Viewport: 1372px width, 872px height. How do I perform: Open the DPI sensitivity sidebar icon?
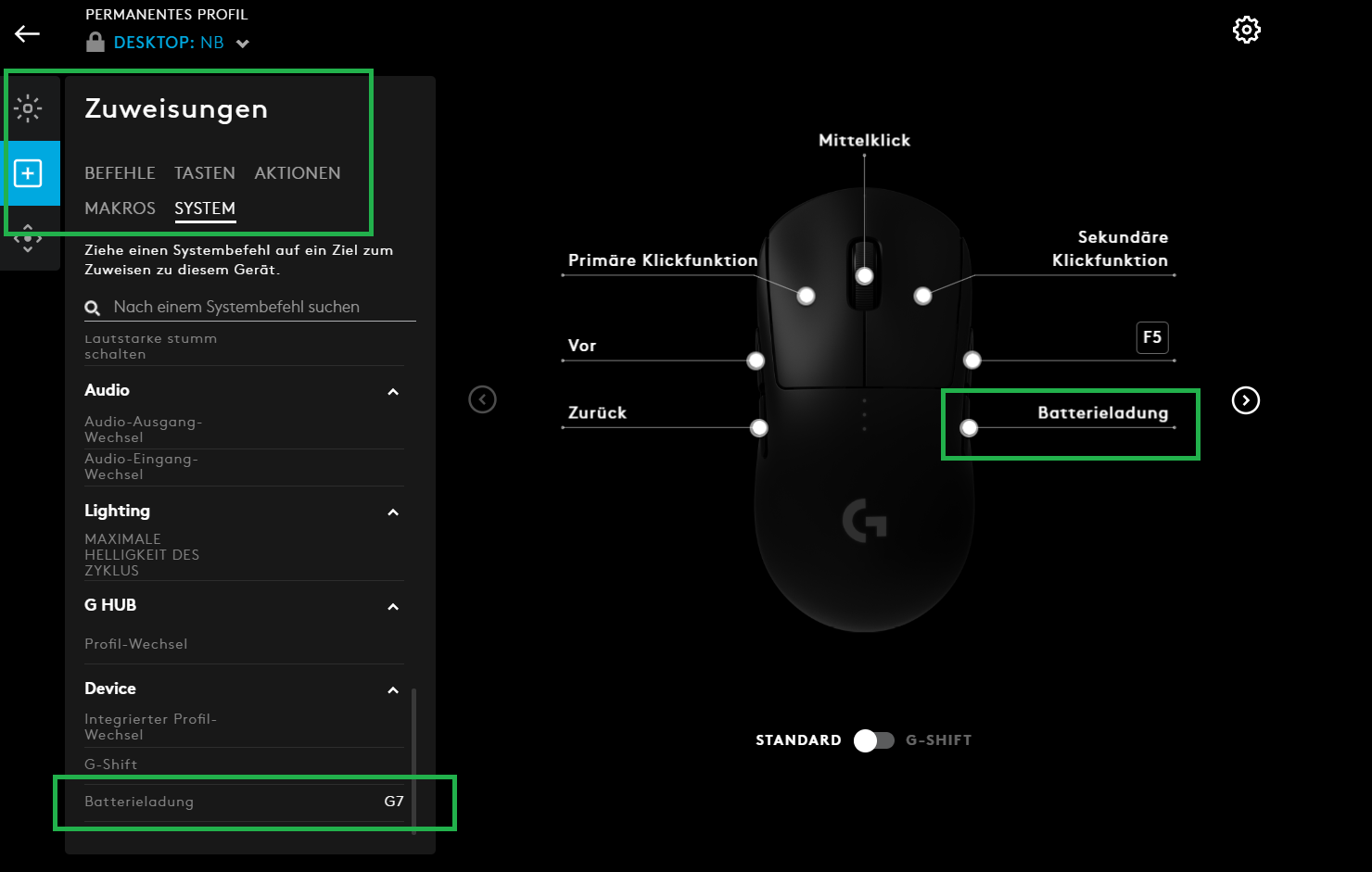click(x=28, y=238)
